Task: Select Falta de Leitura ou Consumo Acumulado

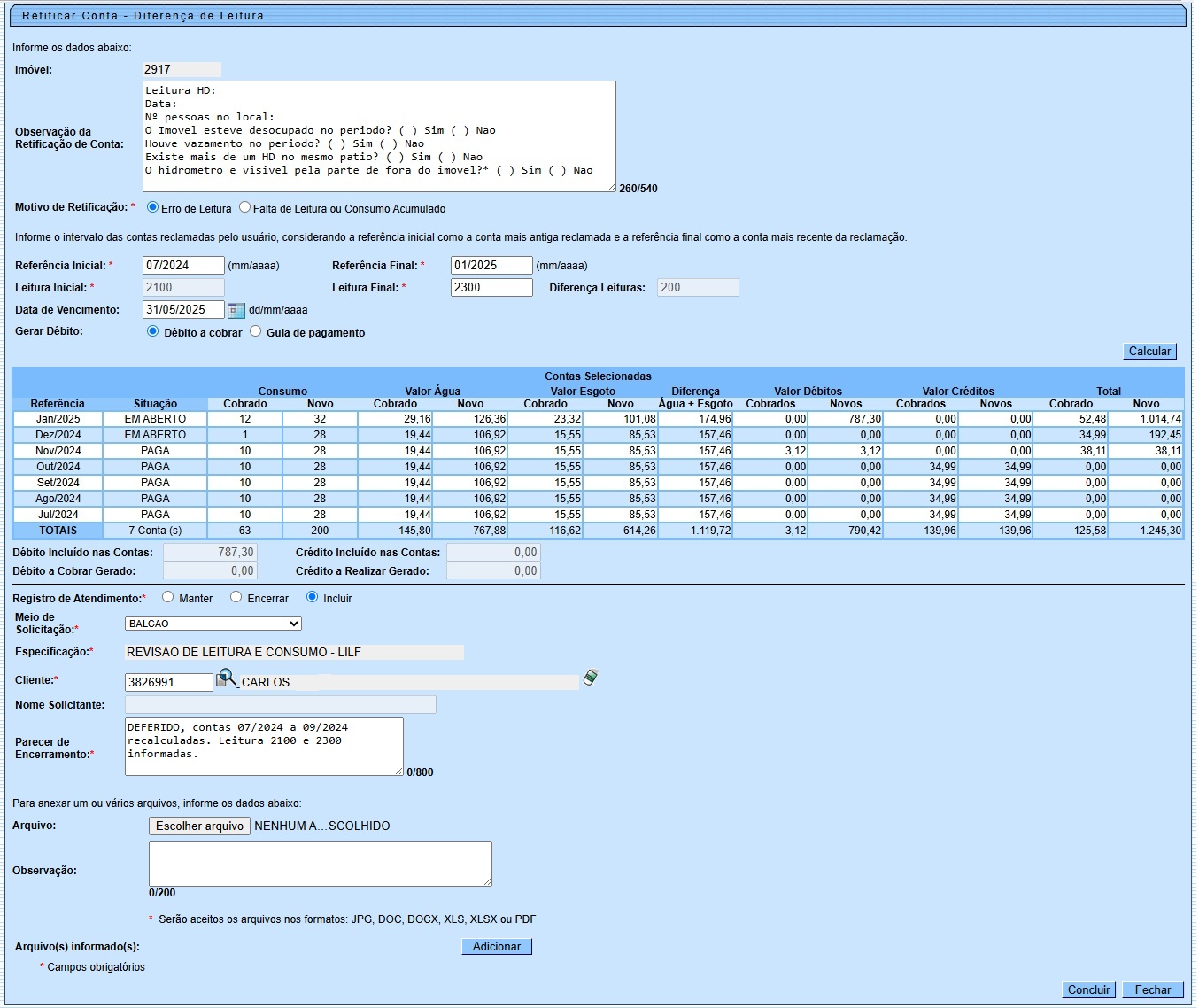Action: 244,208
